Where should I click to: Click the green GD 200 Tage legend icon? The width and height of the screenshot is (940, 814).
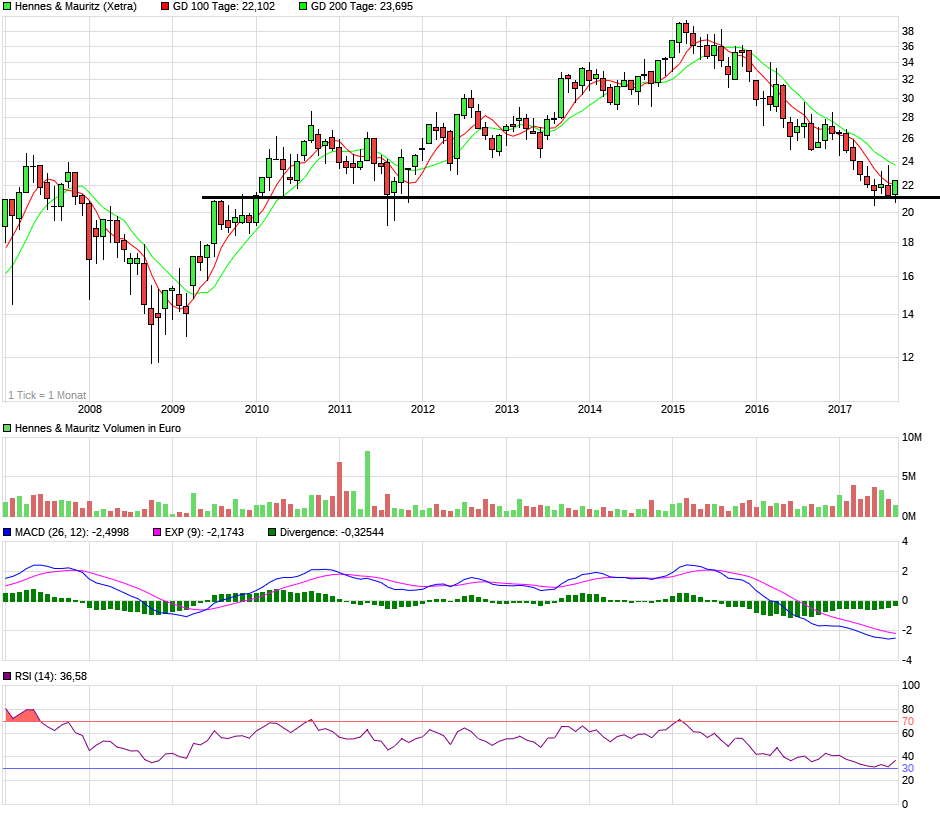pos(304,7)
